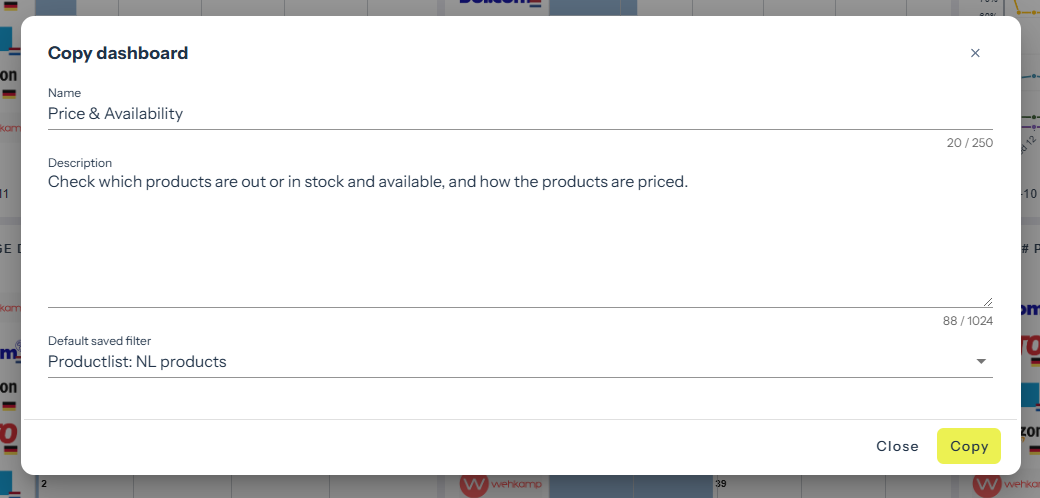Screen dimensions: 1040x498
Task: Click the yellow Copy button
Action: (x=968, y=446)
